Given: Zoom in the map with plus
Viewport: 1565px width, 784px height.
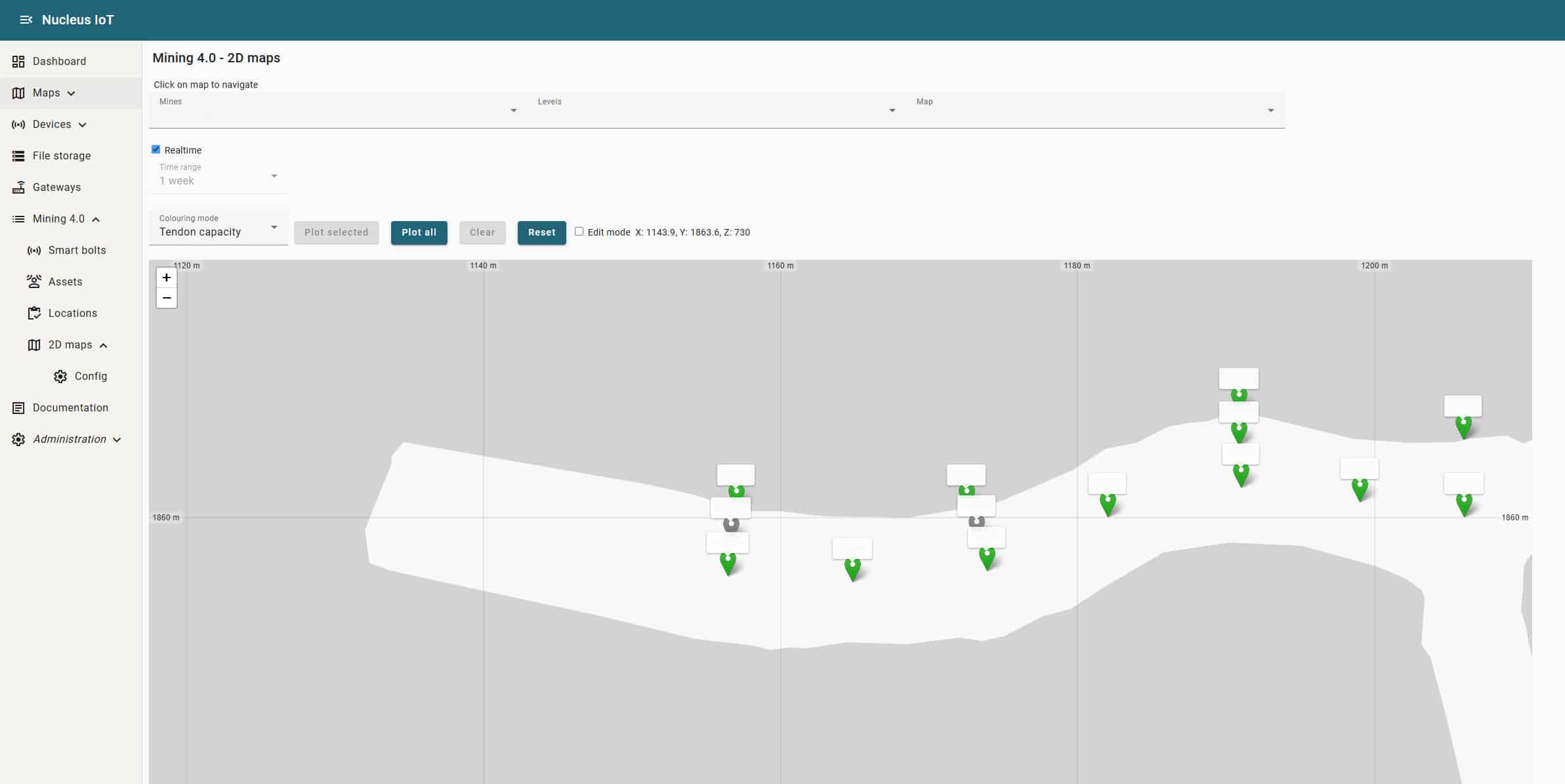Looking at the screenshot, I should pos(167,278).
